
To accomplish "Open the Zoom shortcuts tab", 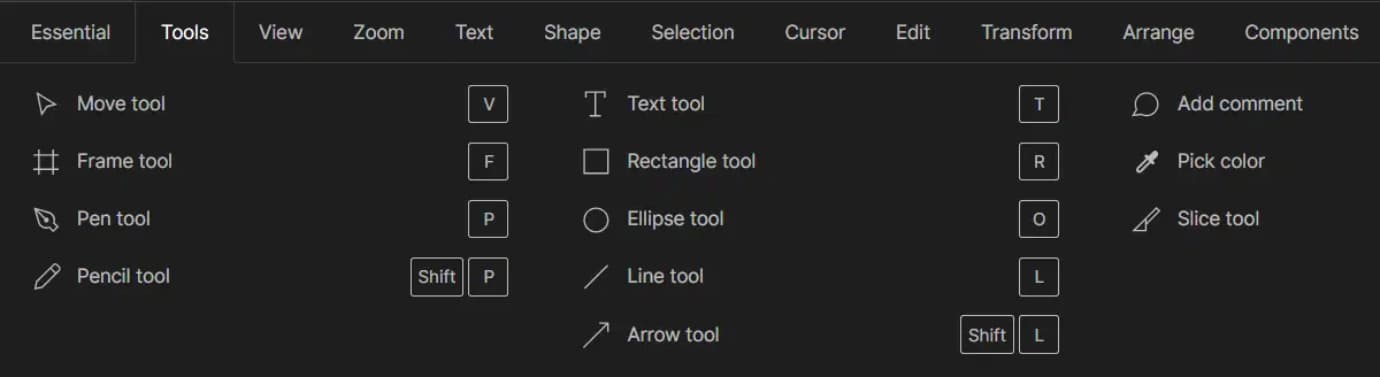I will point(379,32).
